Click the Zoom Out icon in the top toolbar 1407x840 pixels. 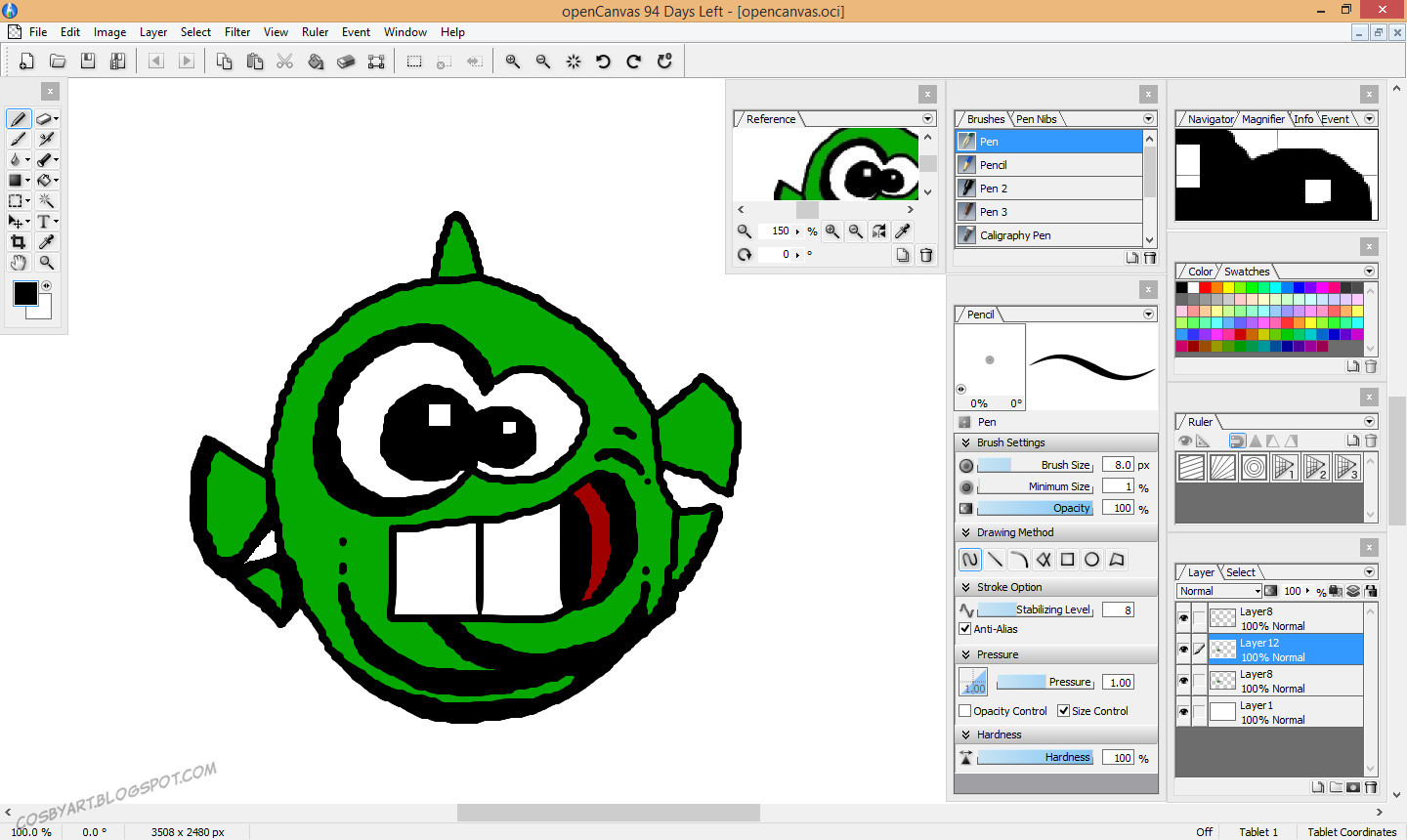(x=542, y=62)
